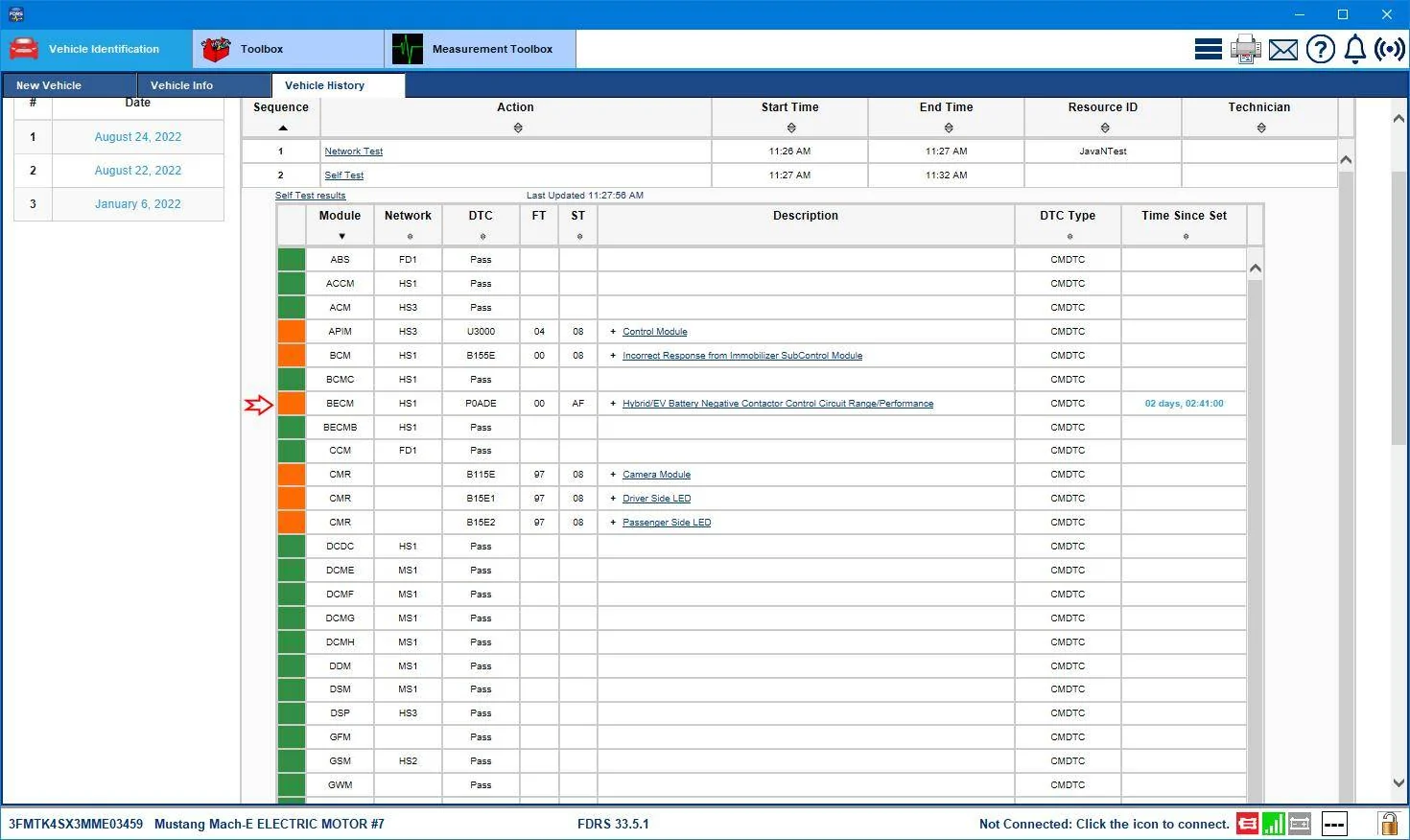Expand the Hybrid/EV Battery Negative Contactor row
This screenshot has width=1410, height=840.
point(613,404)
